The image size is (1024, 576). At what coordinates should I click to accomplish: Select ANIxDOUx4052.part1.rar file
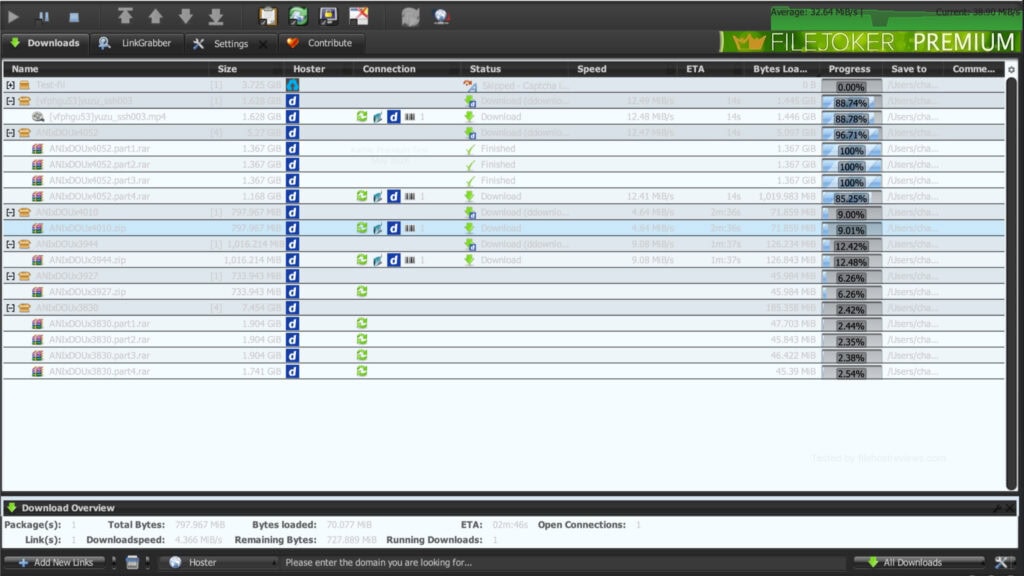click(504, 149)
